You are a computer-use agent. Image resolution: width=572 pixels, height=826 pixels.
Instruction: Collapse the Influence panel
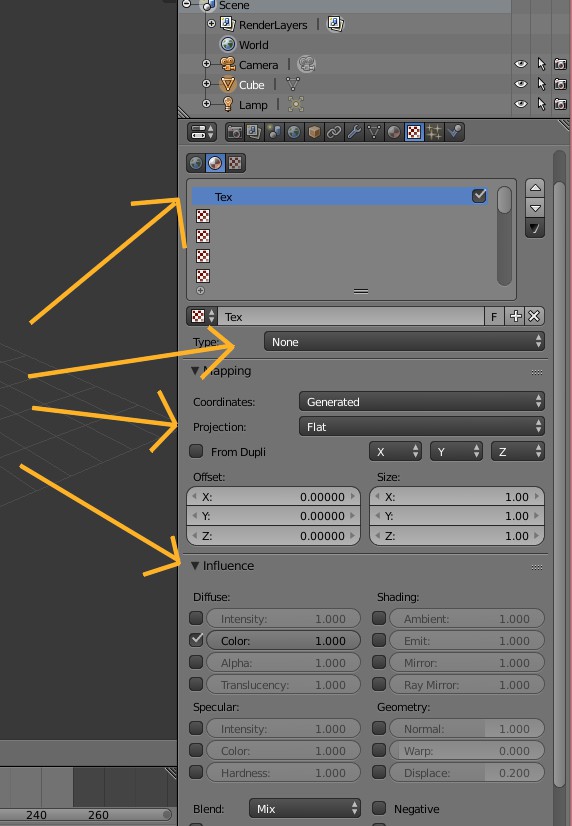[x=195, y=566]
